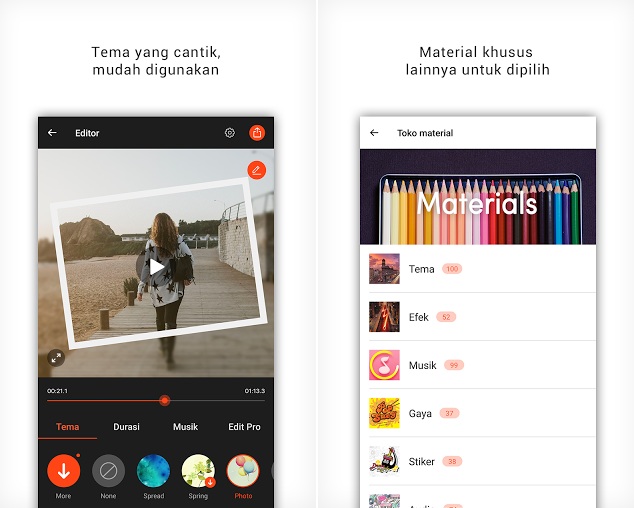Choose the Spread theme
The image size is (634, 508).
point(153,471)
